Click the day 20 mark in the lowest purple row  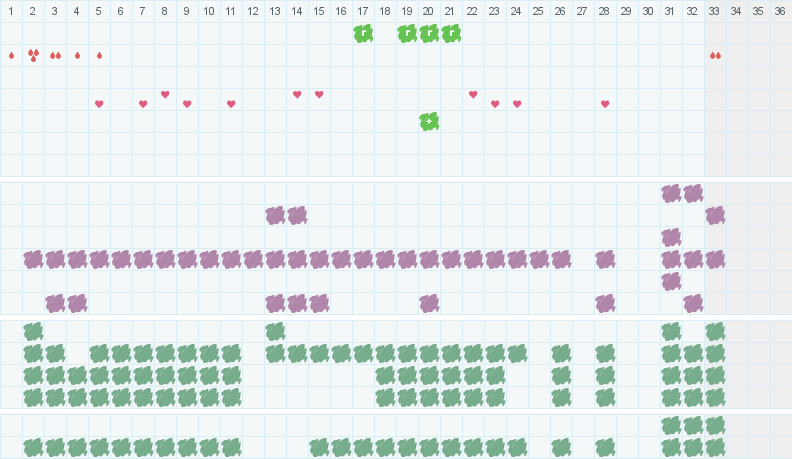pos(429,303)
